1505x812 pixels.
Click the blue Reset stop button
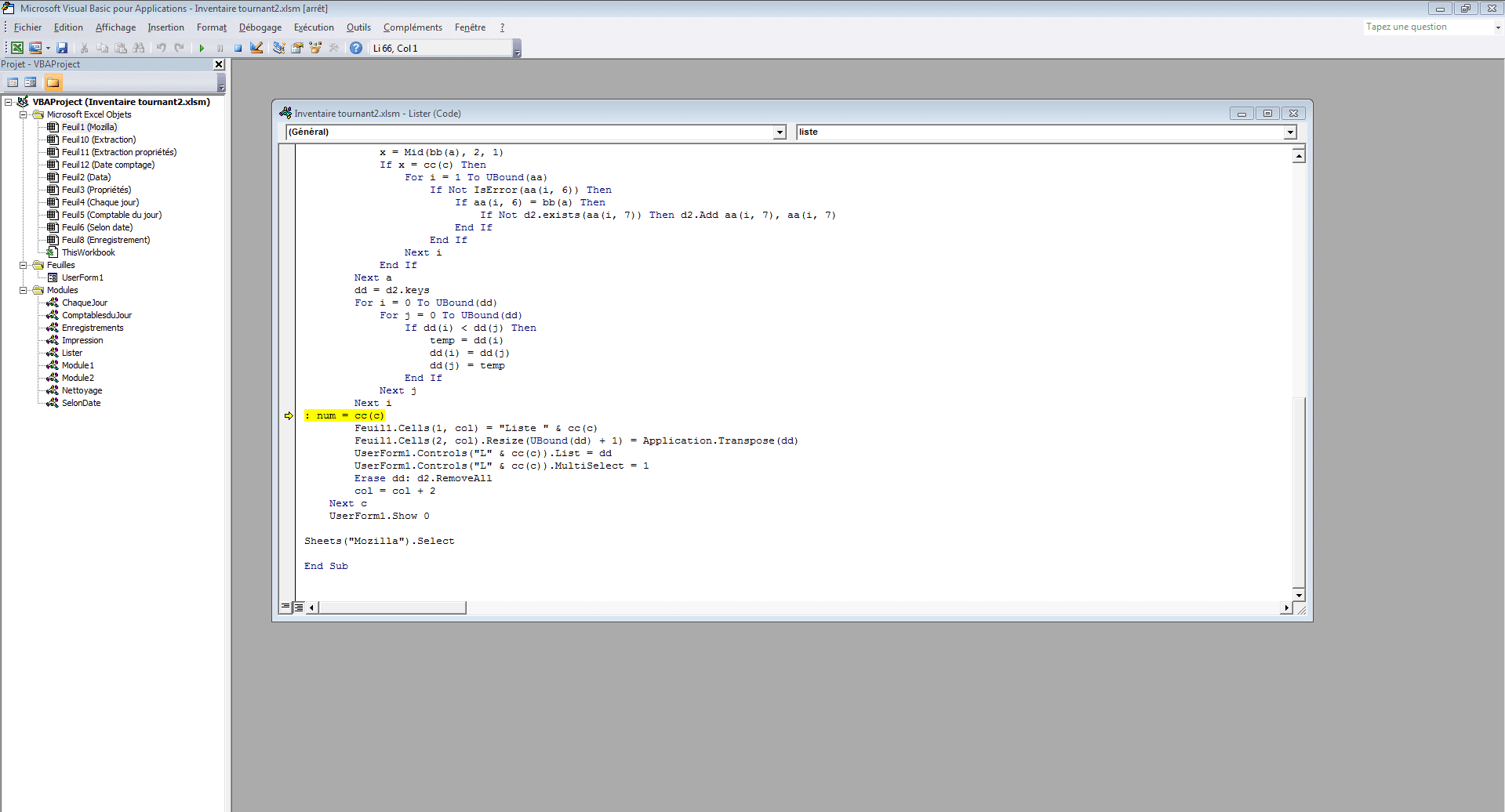point(238,48)
